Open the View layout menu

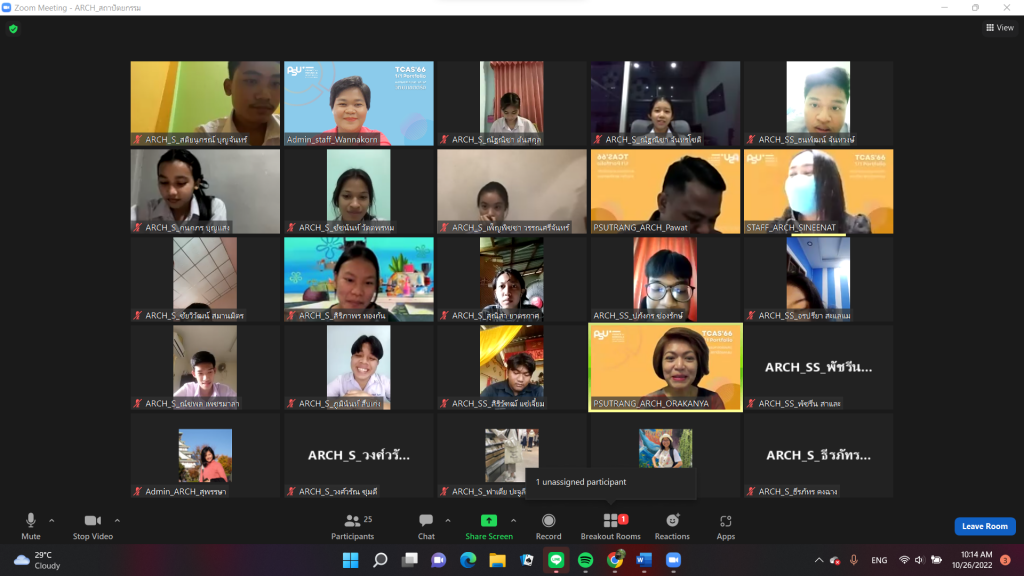click(999, 28)
